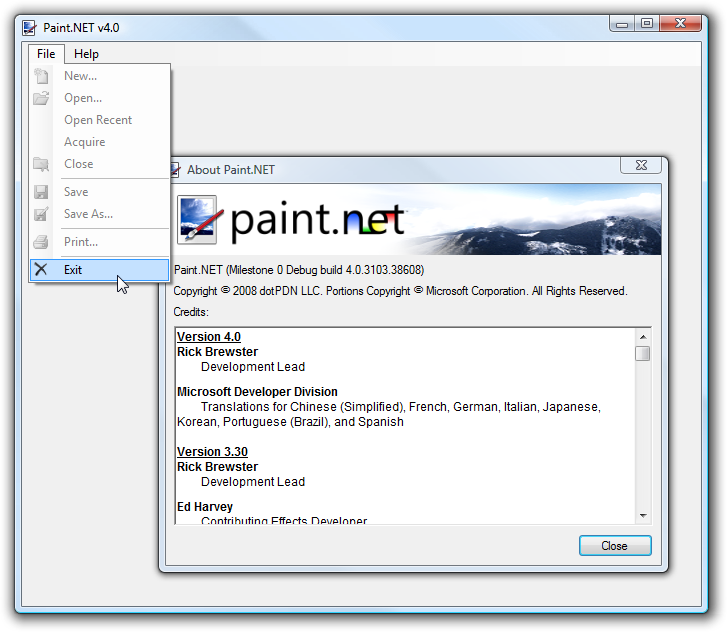Image resolution: width=727 pixels, height=632 pixels.
Task: Click the copyright 2008 dotPDN LLC line
Action: [401, 291]
